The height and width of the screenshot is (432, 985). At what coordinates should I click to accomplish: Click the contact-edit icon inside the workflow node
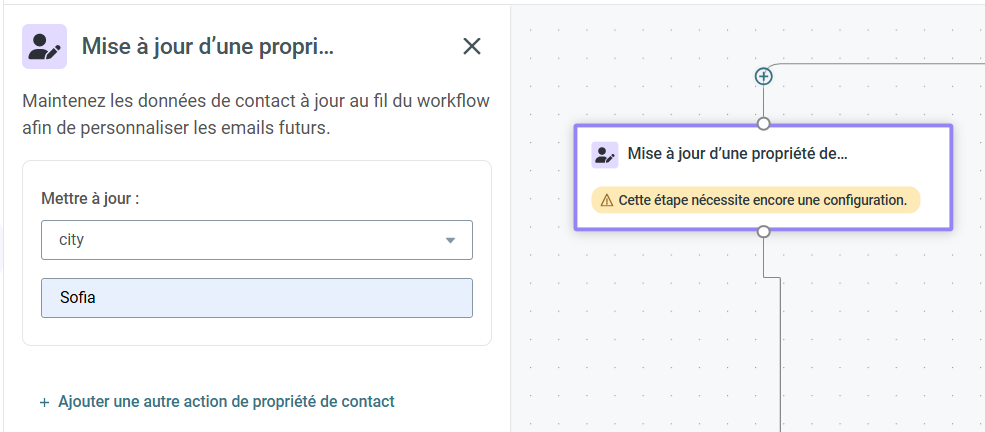[x=604, y=155]
